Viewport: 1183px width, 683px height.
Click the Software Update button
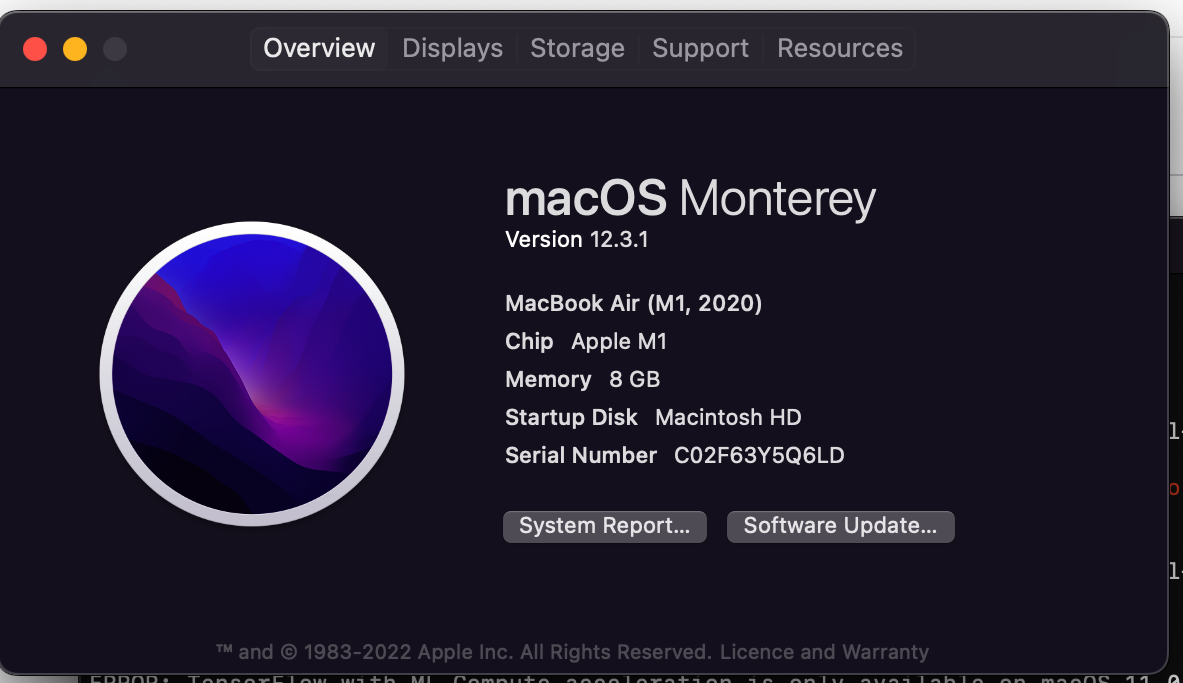tap(840, 526)
